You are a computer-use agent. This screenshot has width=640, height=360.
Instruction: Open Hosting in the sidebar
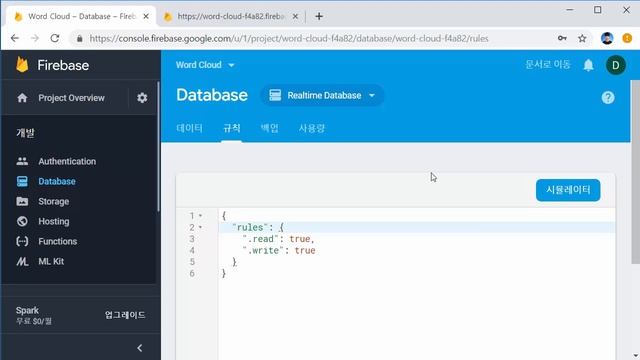tap(53, 221)
